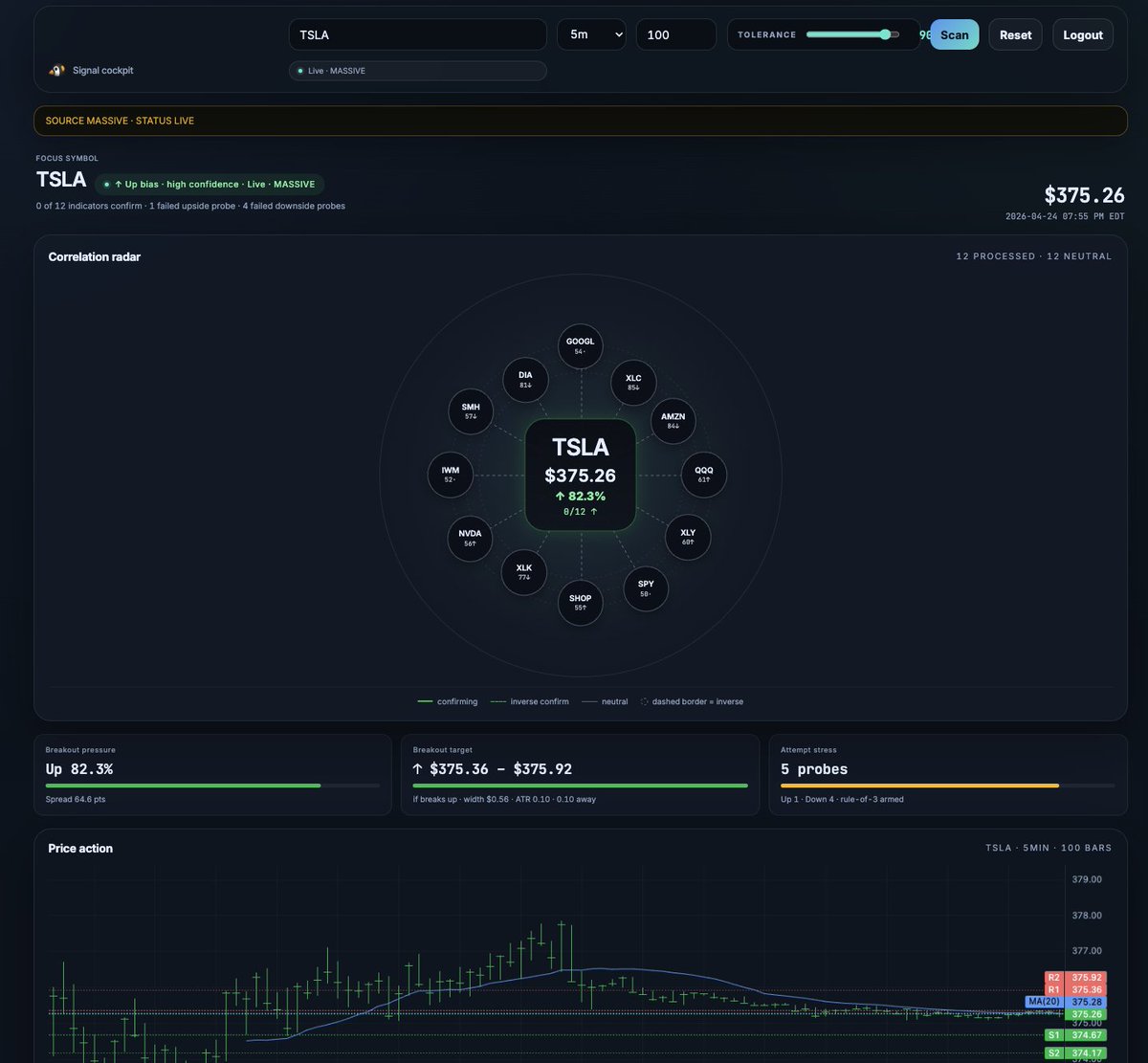Click the central TSLA radar card

coord(580,475)
